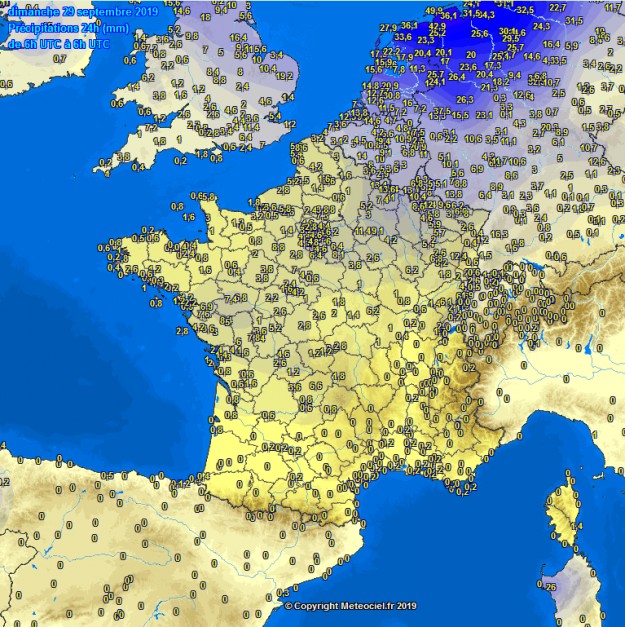Click the 0.7 value over Ireland
Screen dimensions: 625x627
coord(60,59)
